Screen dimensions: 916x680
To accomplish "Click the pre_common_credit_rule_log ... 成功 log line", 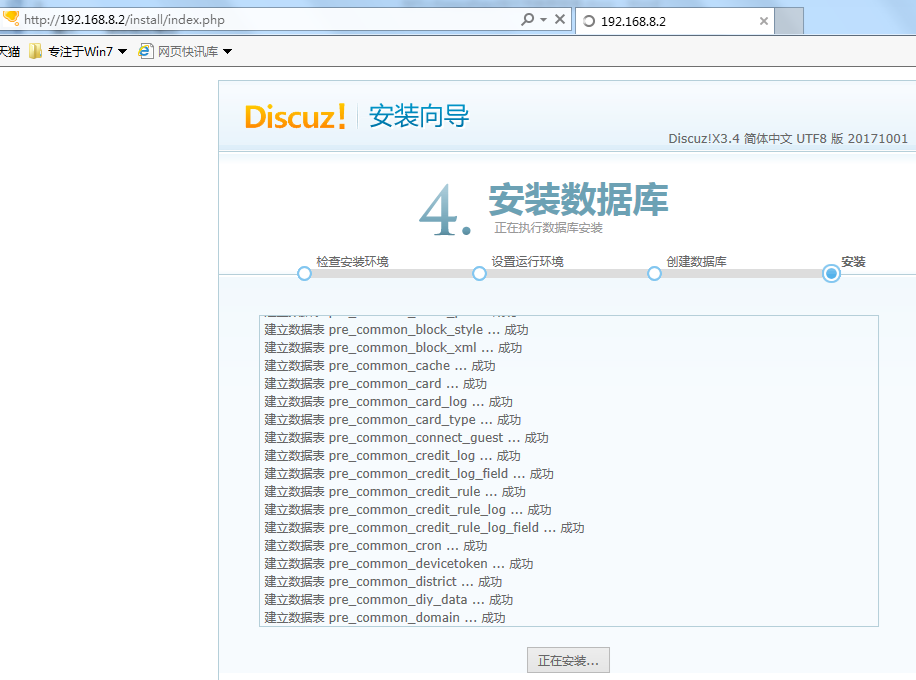I will [408, 510].
